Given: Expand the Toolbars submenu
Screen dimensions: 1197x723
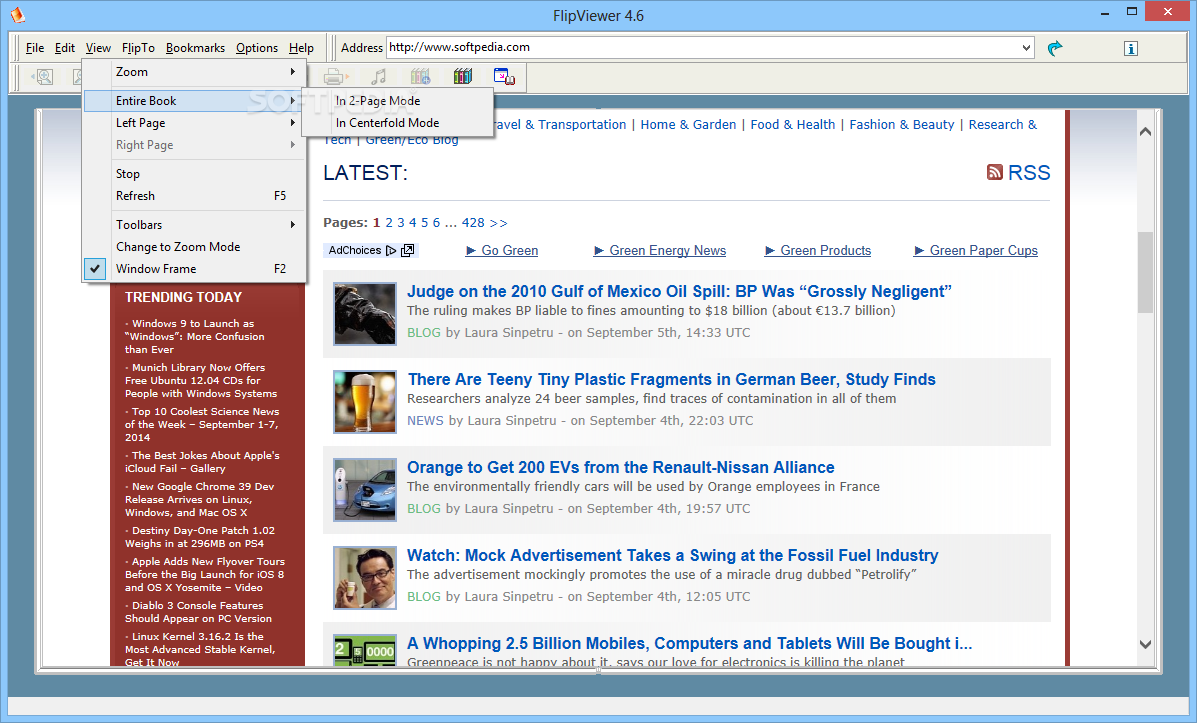Looking at the screenshot, I should [x=195, y=224].
